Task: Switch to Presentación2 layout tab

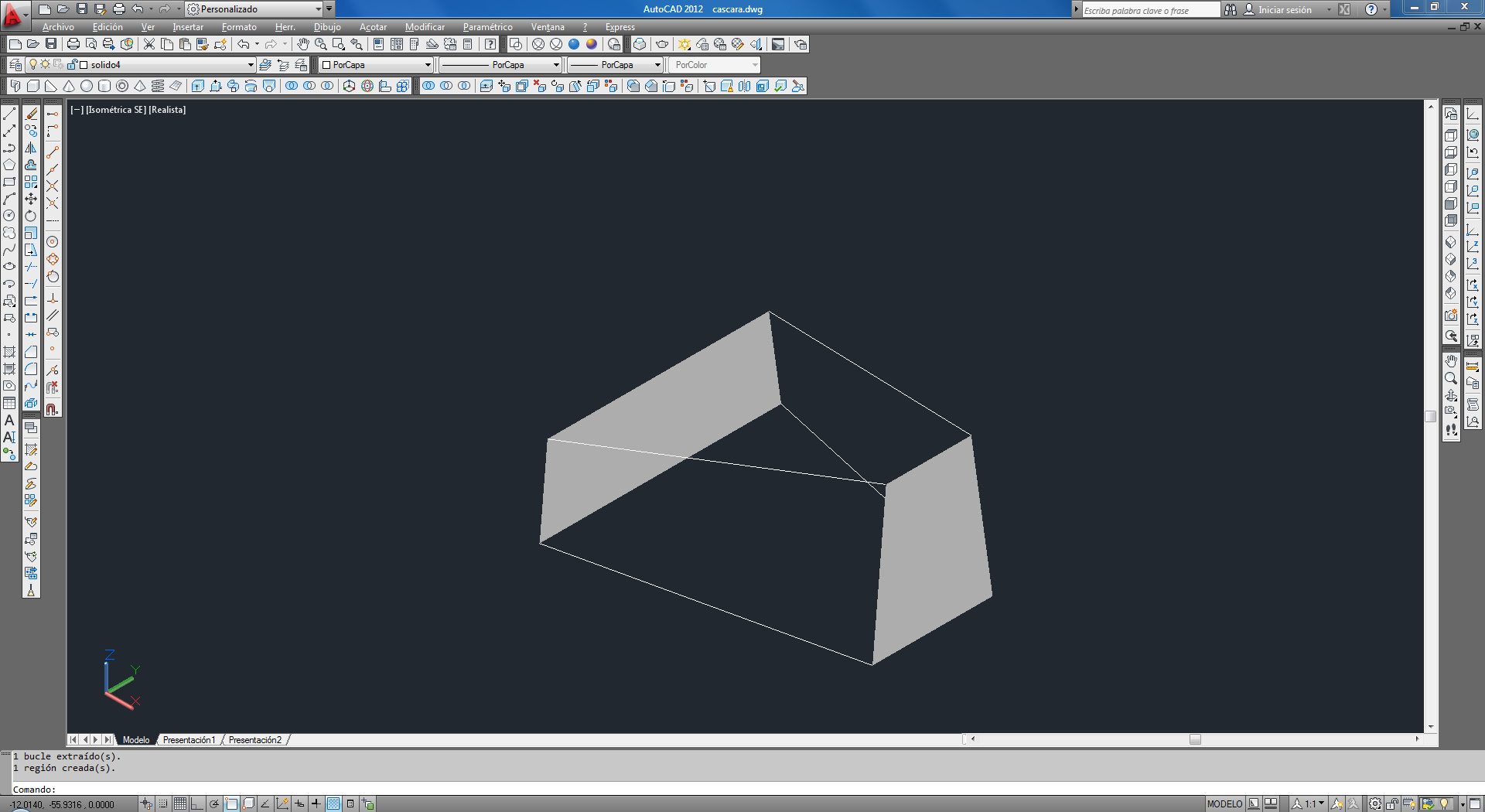Action: [255, 740]
